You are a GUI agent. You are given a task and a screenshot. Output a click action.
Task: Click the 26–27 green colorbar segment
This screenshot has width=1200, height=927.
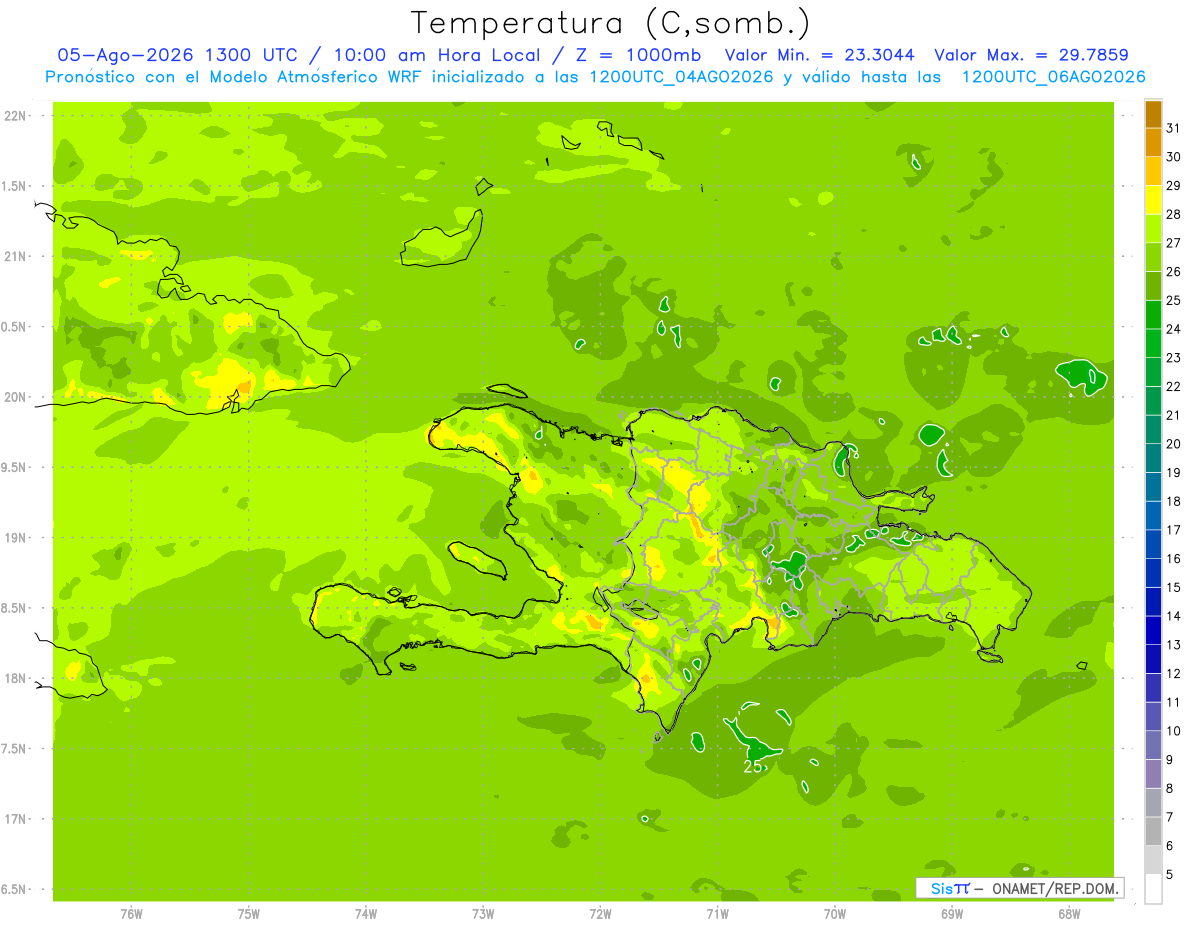point(1153,257)
